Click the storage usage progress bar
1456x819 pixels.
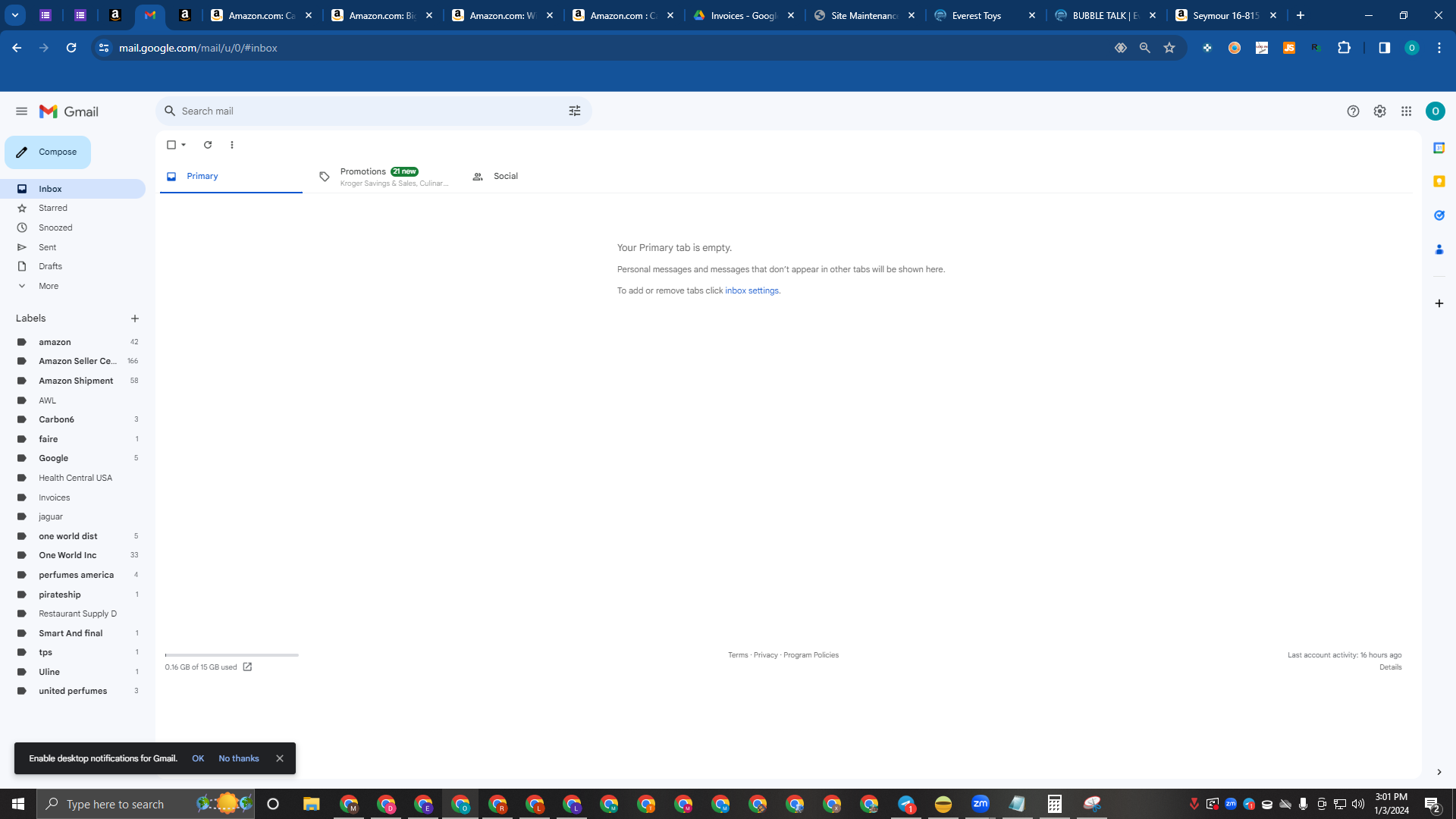point(232,655)
